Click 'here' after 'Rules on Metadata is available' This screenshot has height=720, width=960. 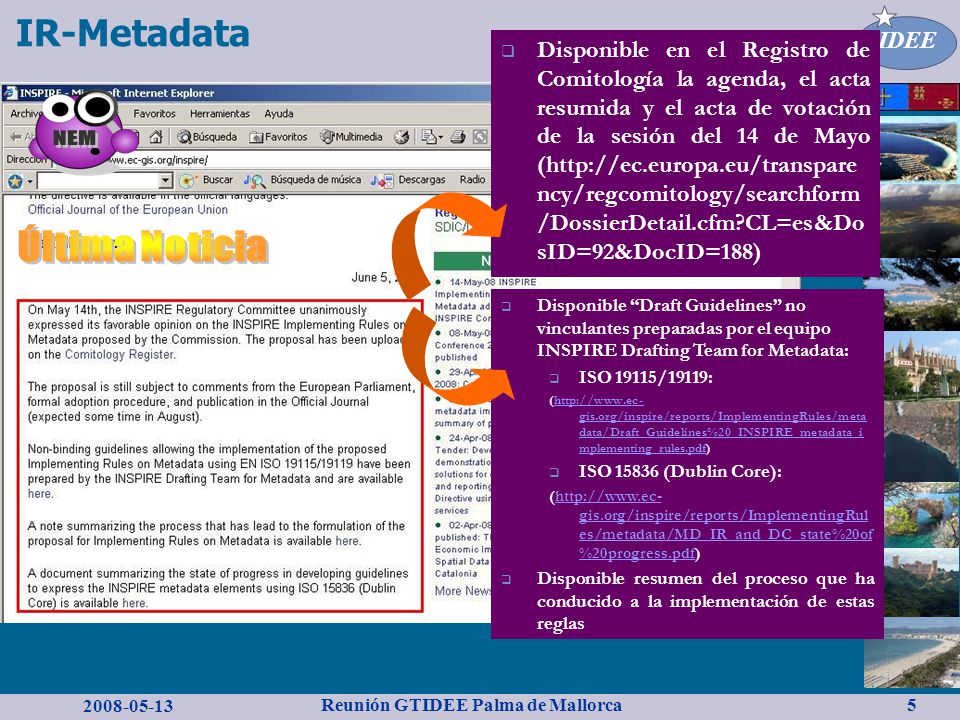coord(347,541)
